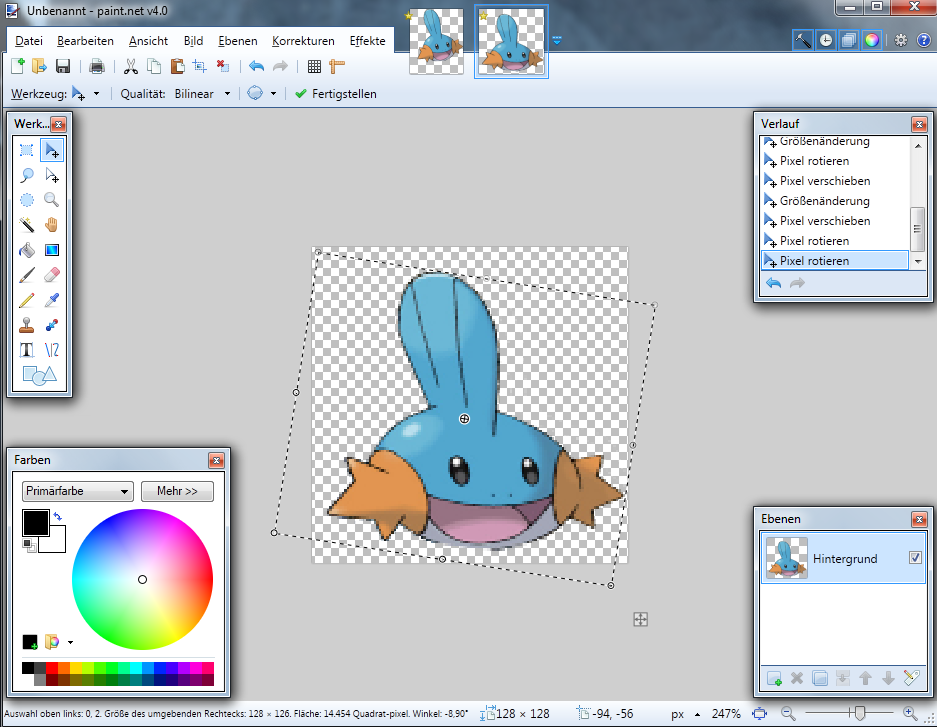
Task: Select the Text tool
Action: point(26,349)
